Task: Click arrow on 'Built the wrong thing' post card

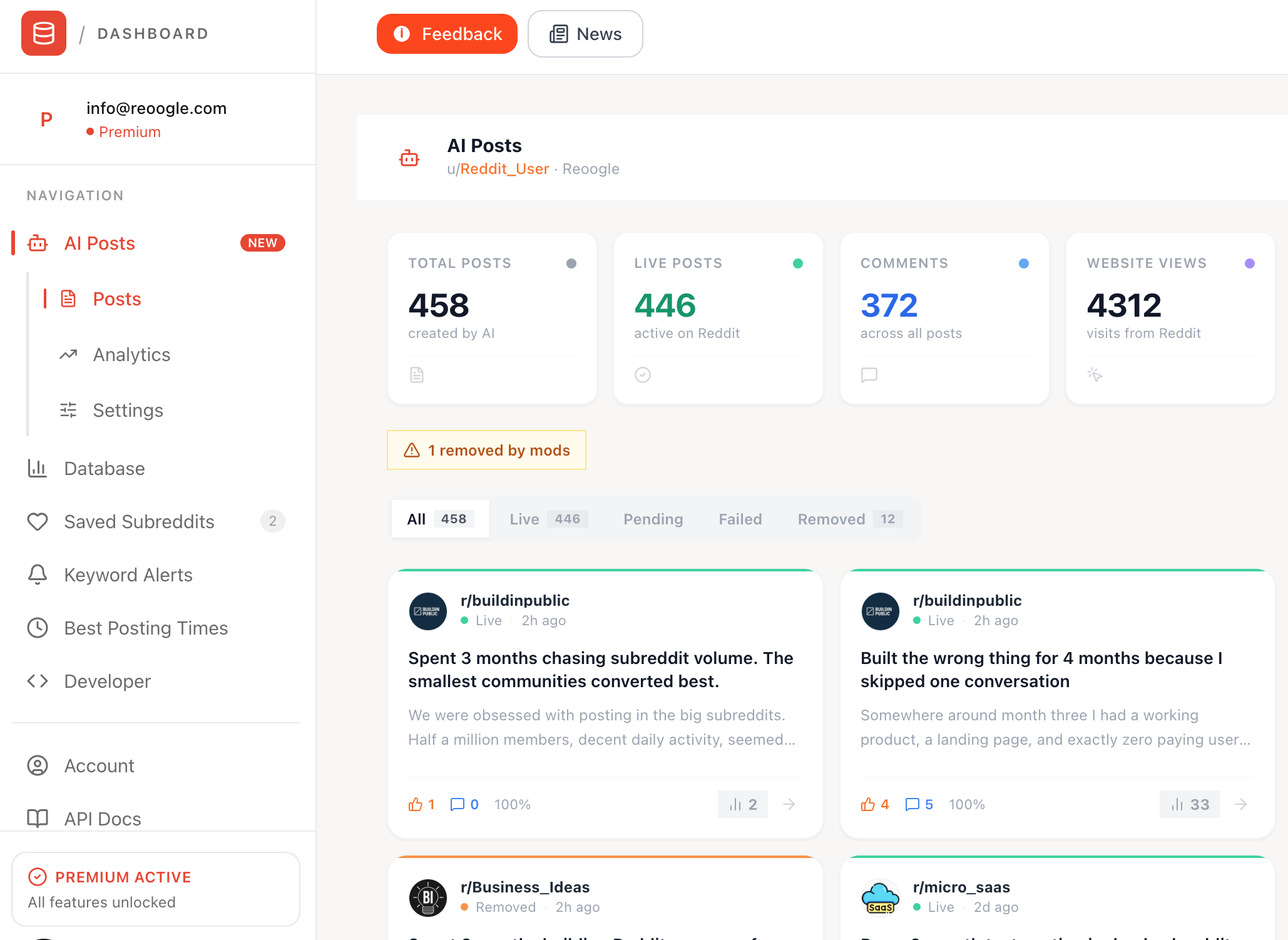Action: coord(1241,804)
